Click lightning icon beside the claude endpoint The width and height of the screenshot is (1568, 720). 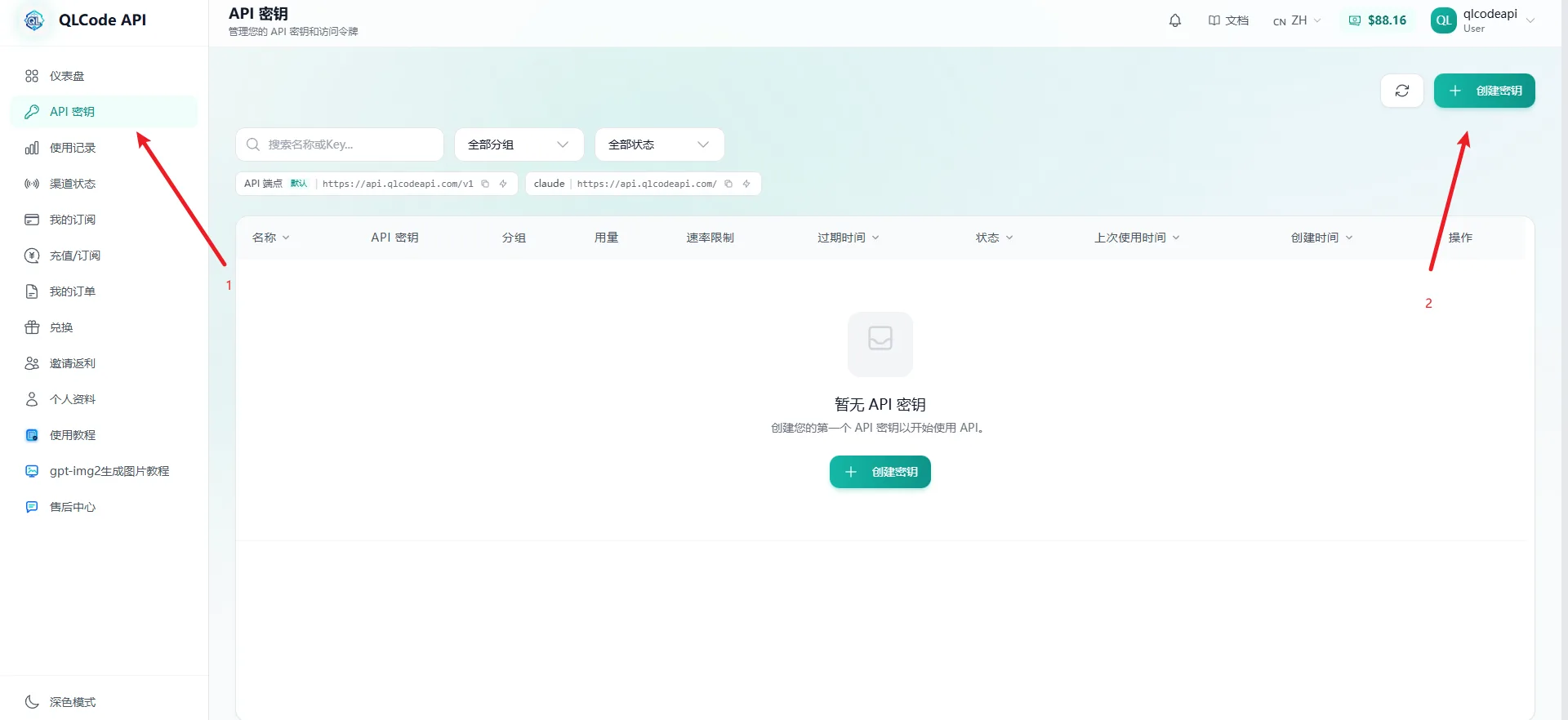746,184
